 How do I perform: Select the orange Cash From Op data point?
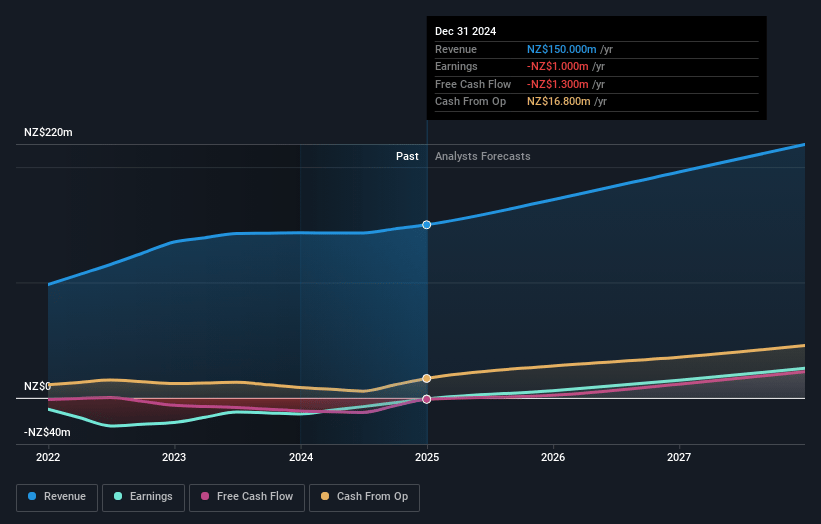[x=427, y=378]
